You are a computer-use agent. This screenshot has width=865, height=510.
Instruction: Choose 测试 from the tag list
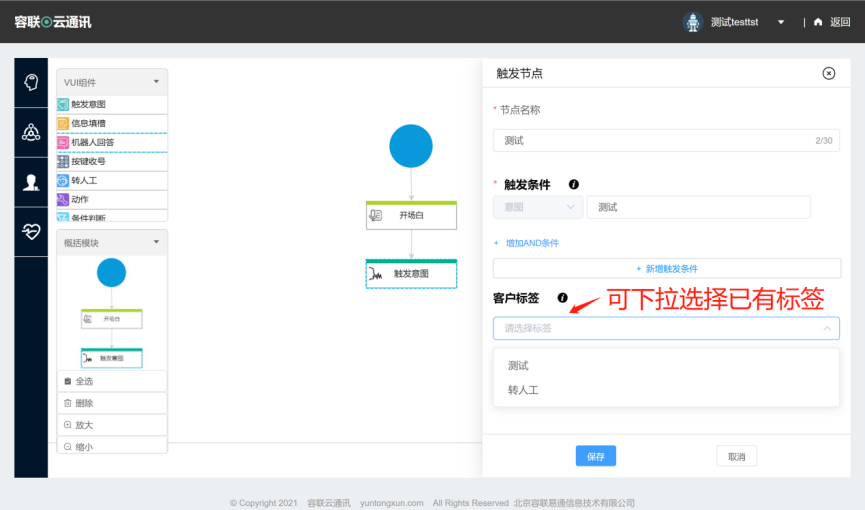(x=666, y=365)
